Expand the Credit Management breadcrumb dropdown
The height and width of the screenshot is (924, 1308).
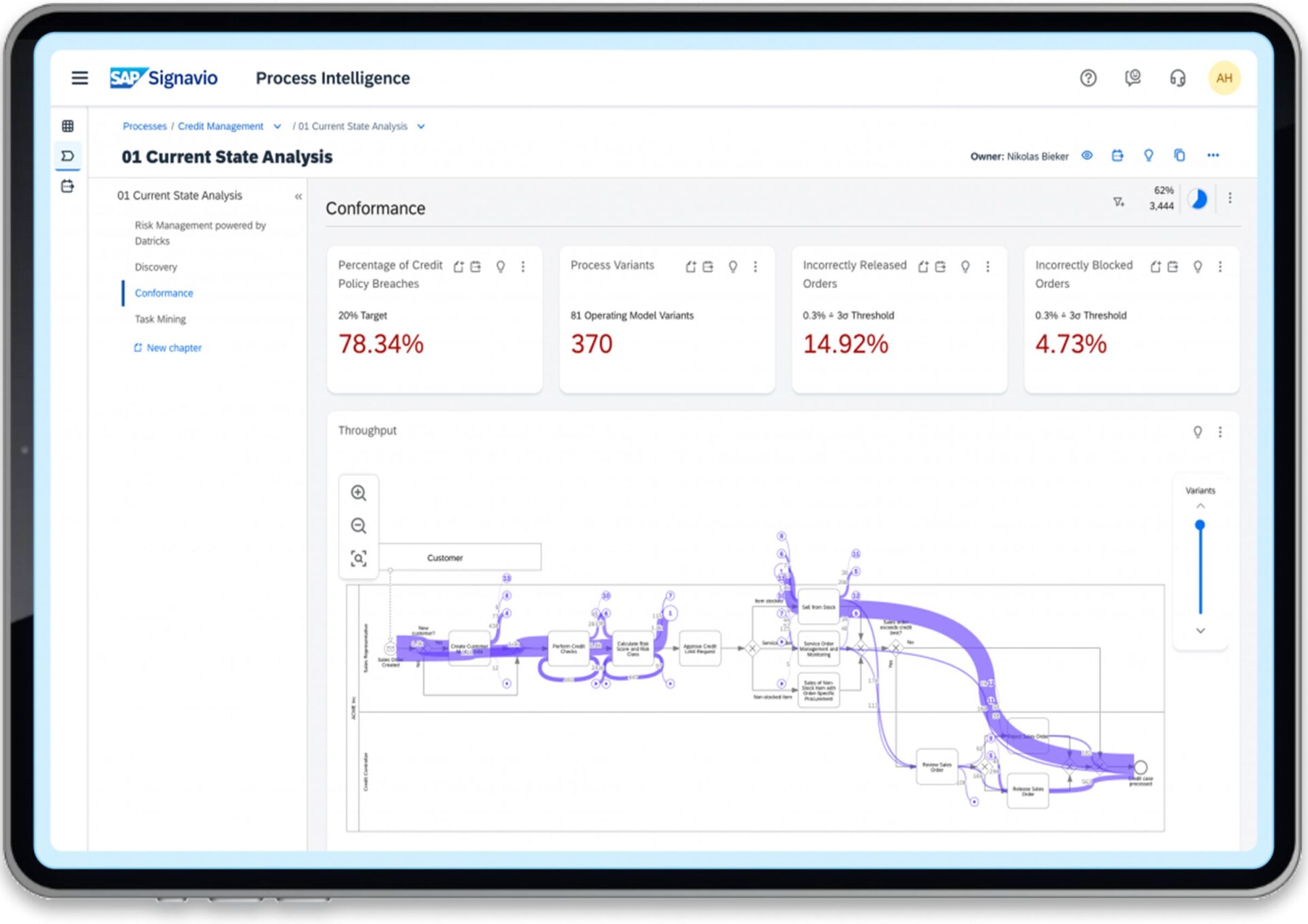click(277, 127)
